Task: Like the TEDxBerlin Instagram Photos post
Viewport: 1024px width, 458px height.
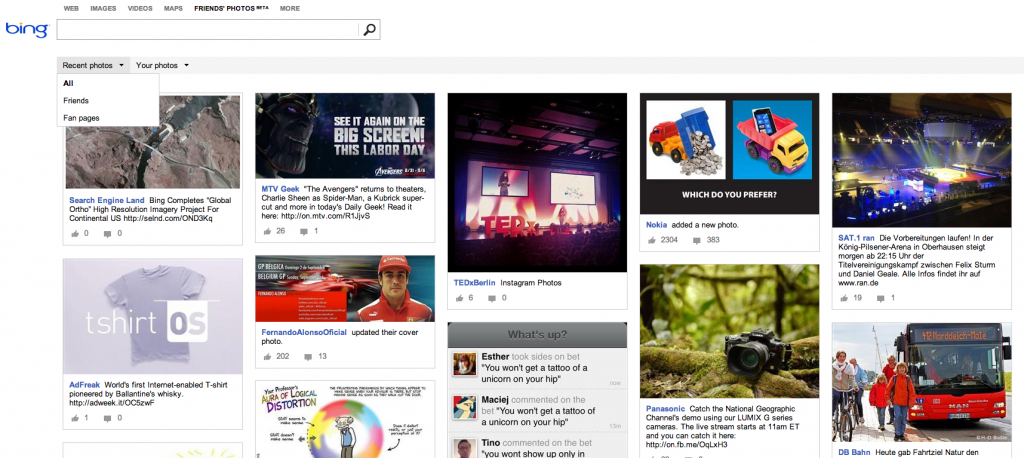Action: point(459,298)
